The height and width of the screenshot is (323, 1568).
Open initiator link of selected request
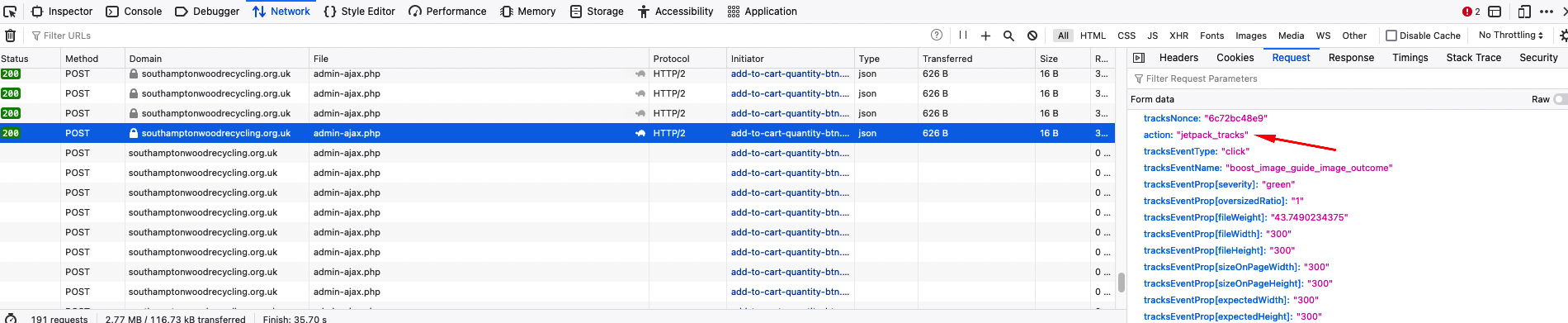tap(790, 133)
